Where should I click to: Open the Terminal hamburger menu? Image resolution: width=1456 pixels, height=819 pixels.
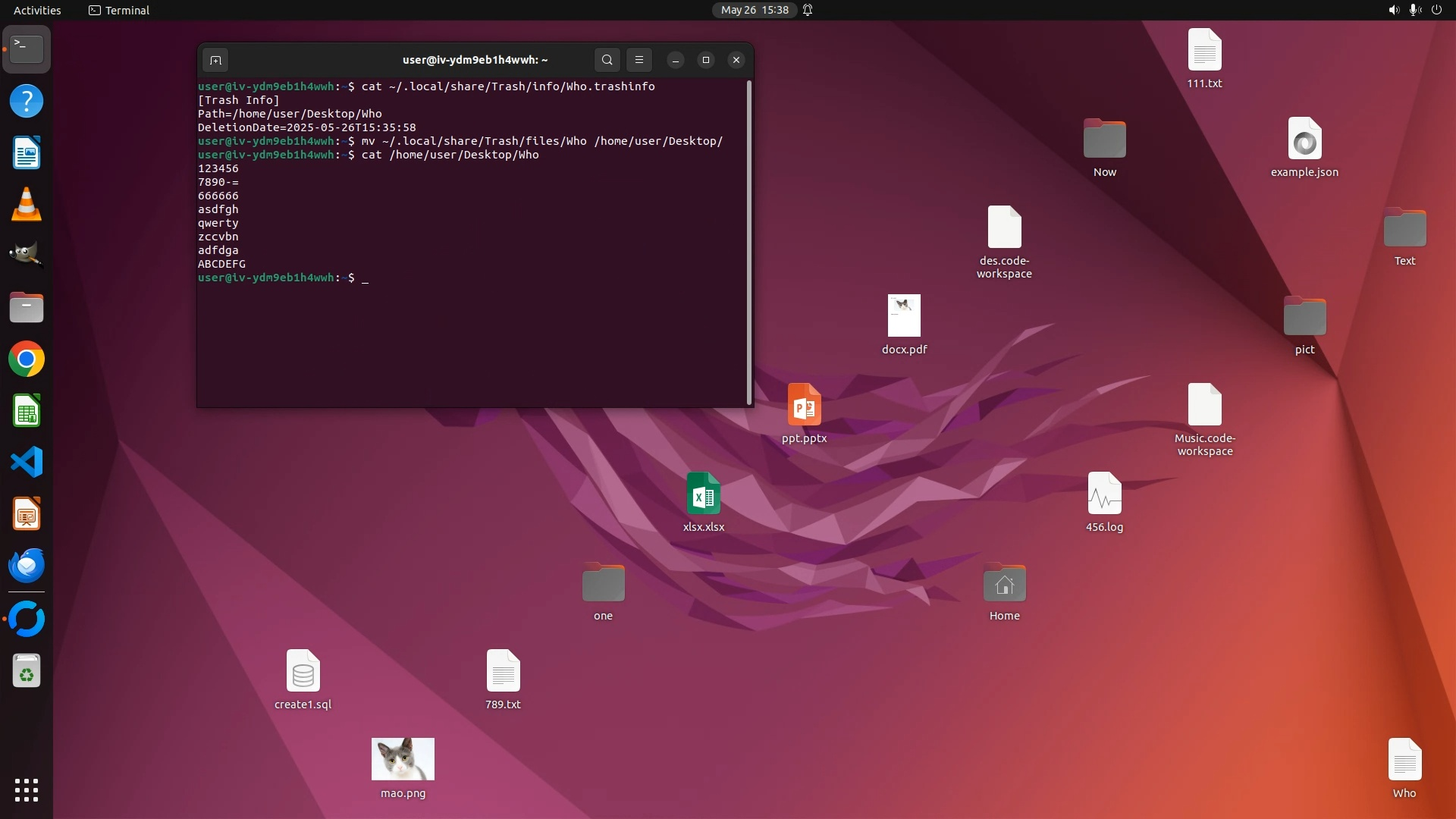coord(639,60)
